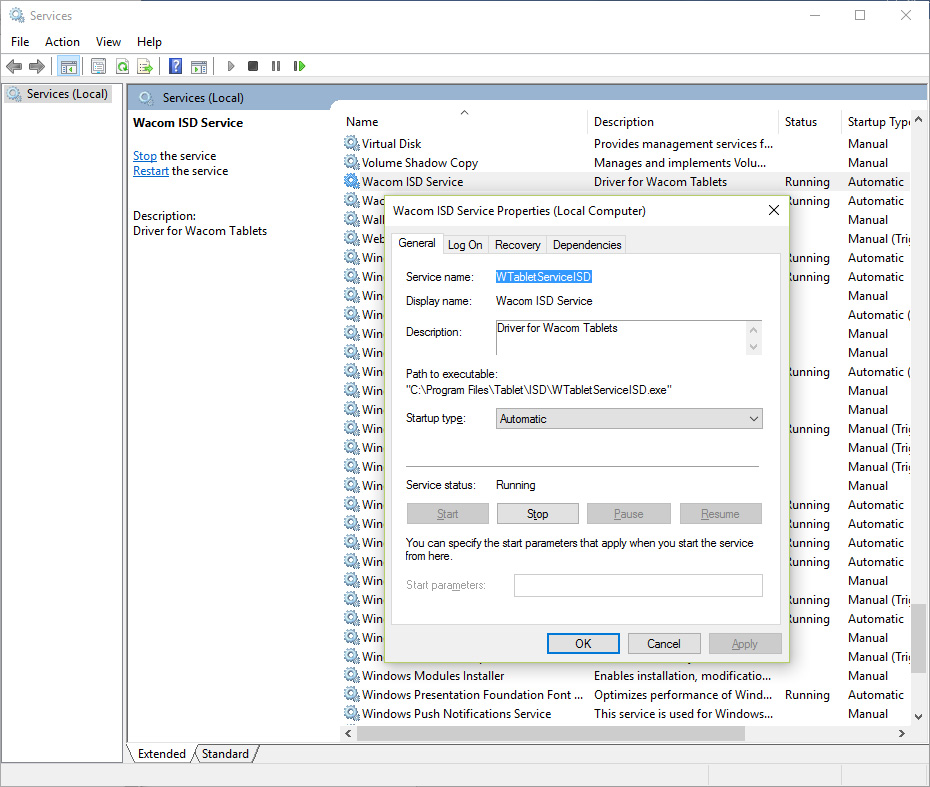Click the gear icon beside Volume Shadow Copy
The width and height of the screenshot is (930, 787).
click(352, 163)
